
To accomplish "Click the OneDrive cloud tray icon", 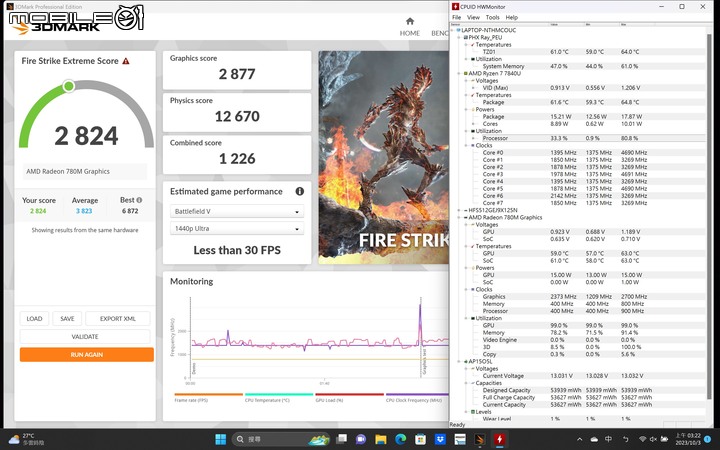I will click(594, 439).
